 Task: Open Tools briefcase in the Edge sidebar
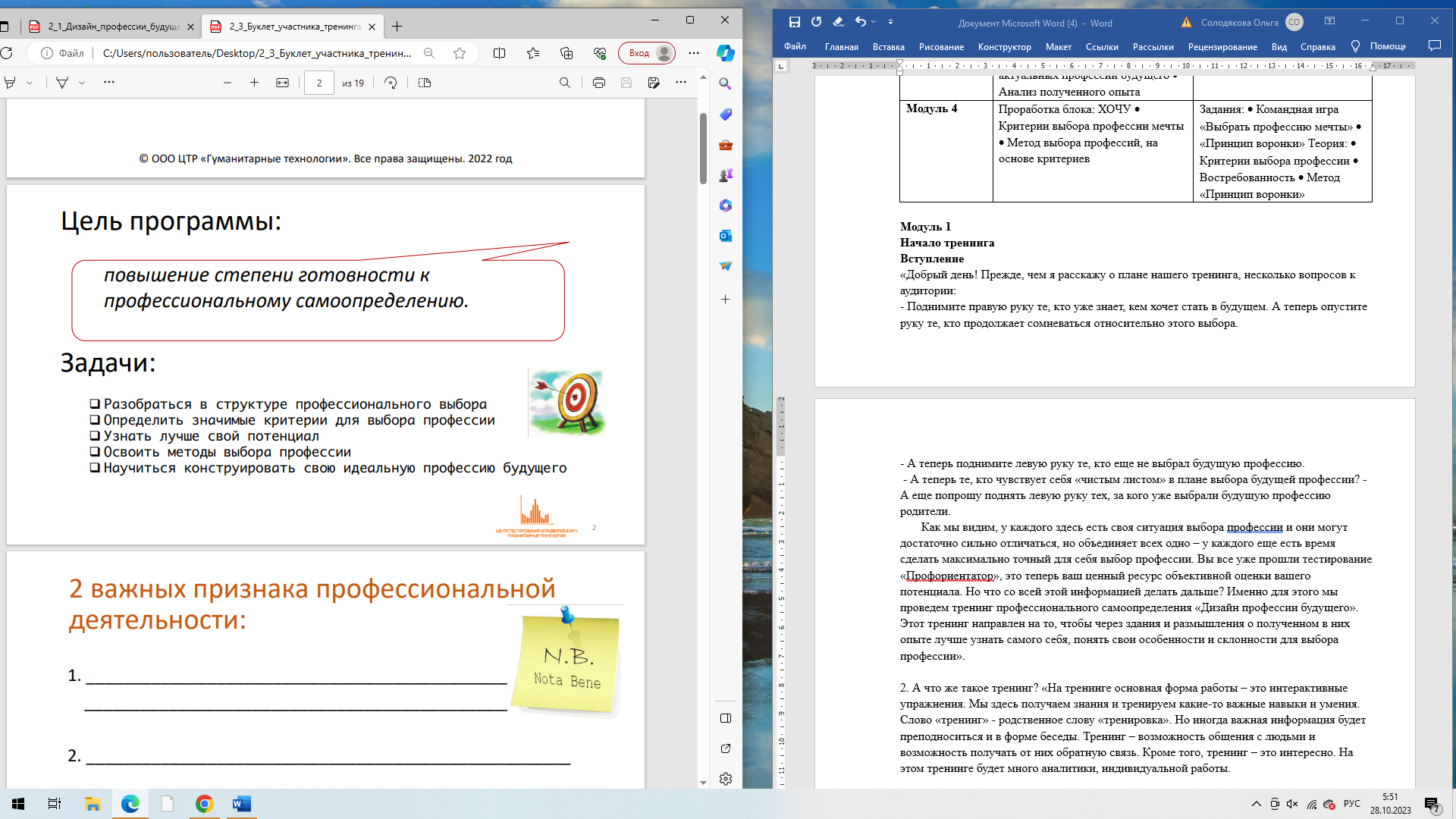(726, 145)
